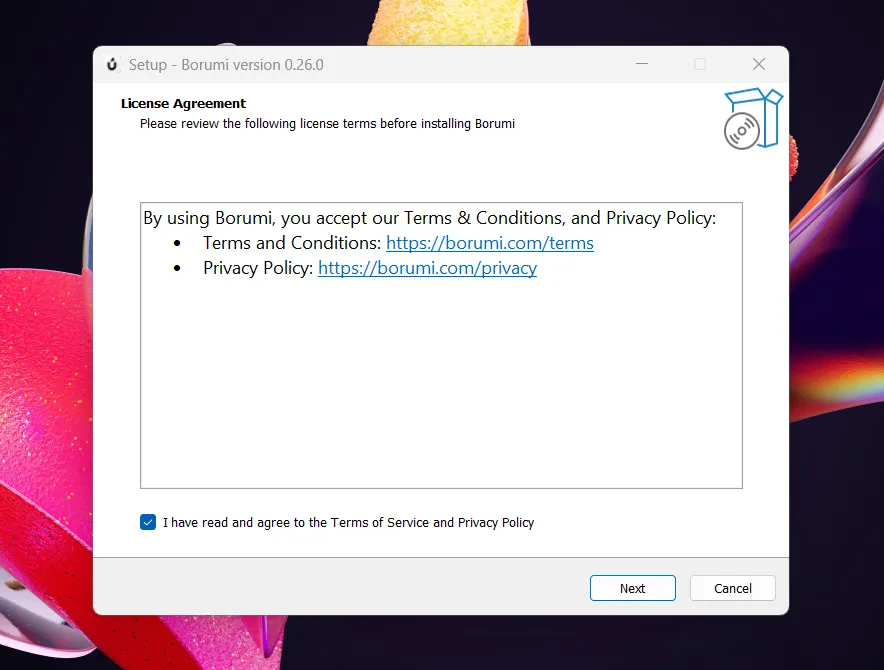
Task: Click the "Terms and Conditions:" label
Action: pos(292,243)
